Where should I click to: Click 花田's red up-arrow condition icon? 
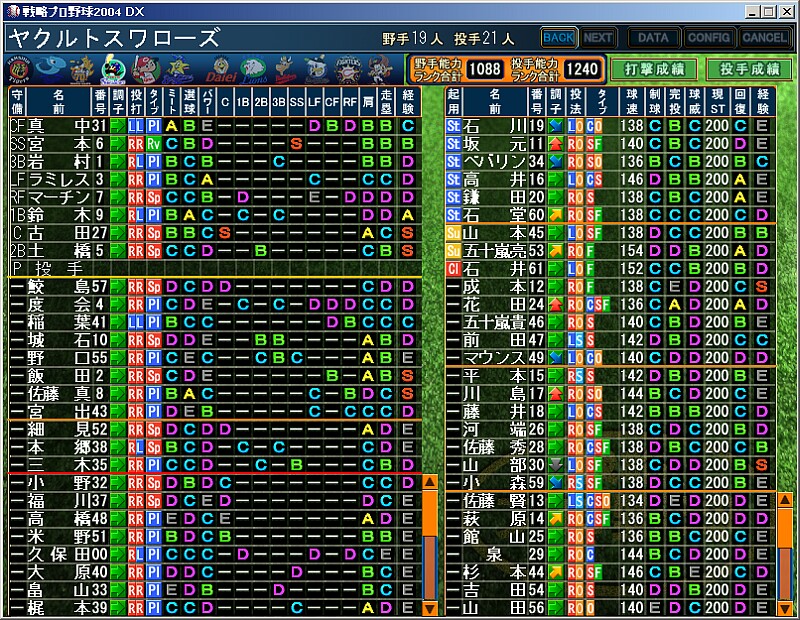pyautogui.click(x=555, y=305)
